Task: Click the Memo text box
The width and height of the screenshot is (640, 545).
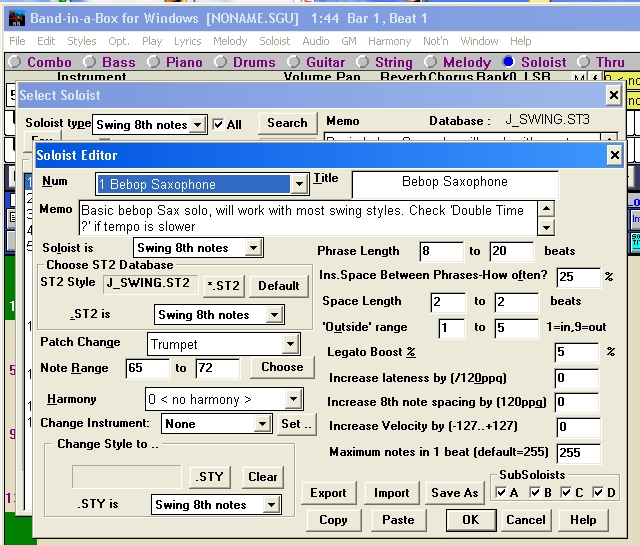Action: pyautogui.click(x=308, y=218)
